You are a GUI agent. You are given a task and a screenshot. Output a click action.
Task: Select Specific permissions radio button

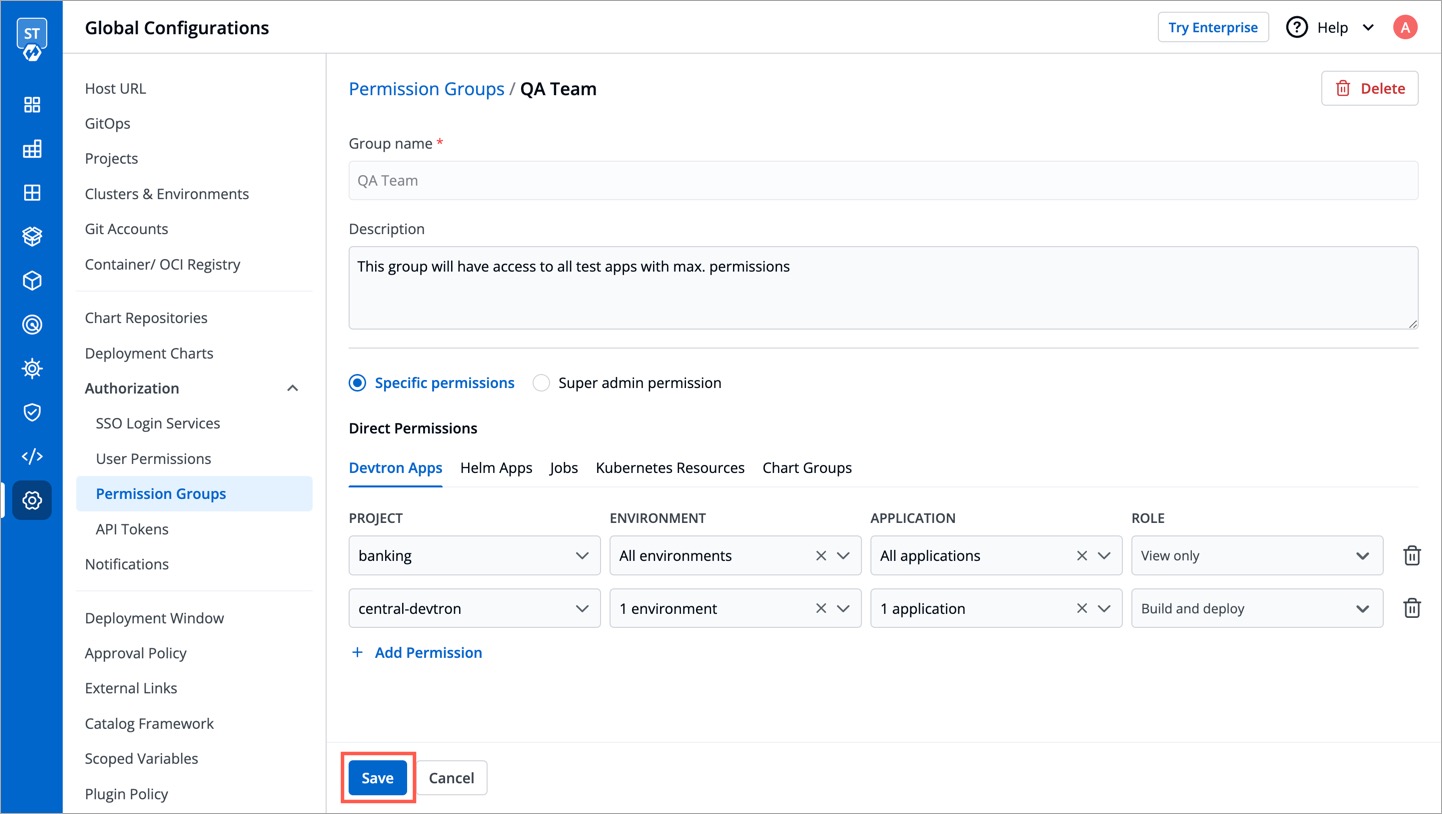[357, 383]
